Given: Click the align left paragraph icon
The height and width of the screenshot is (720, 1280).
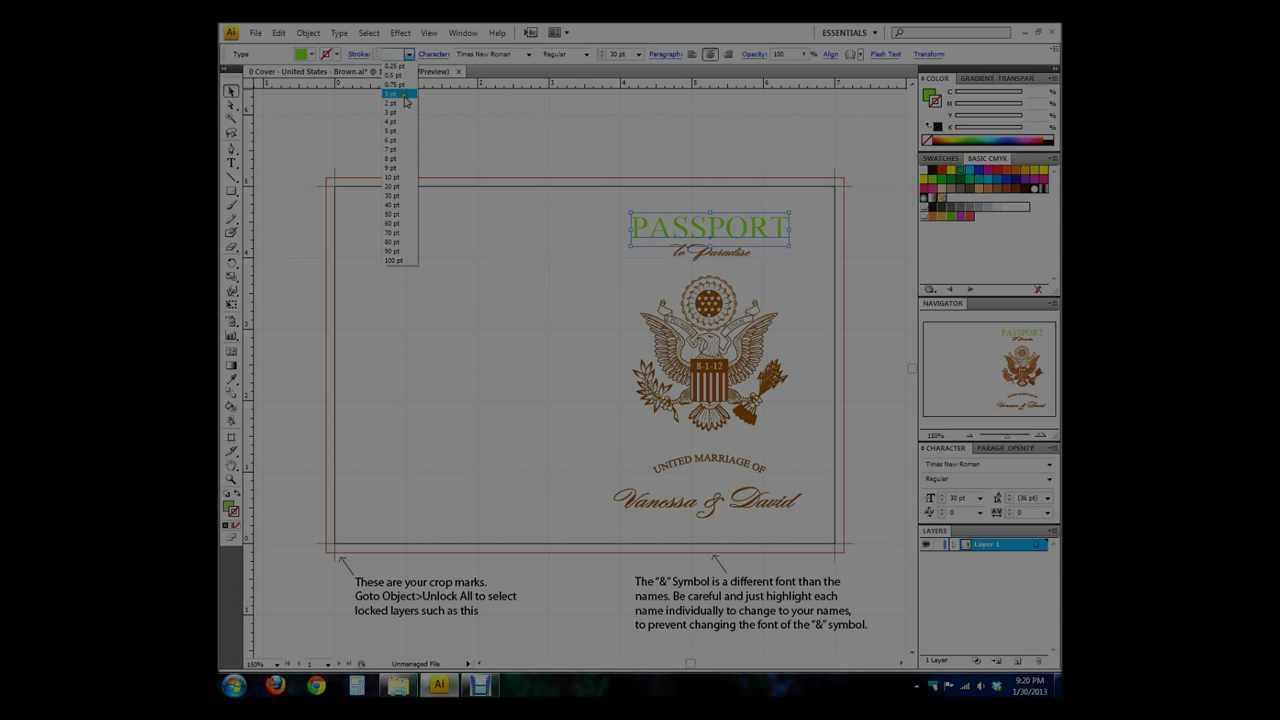Looking at the screenshot, I should [692, 54].
